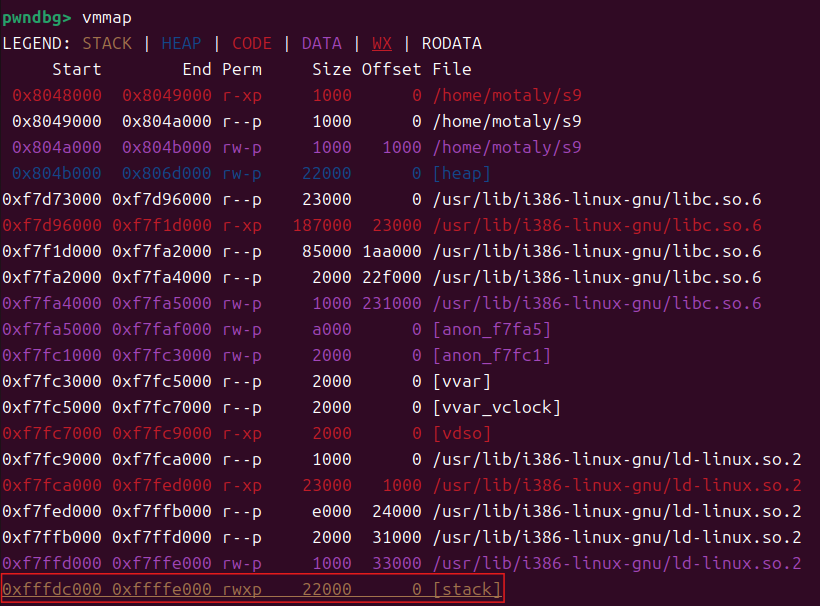Click the RODATA label in the legend

tap(451, 44)
